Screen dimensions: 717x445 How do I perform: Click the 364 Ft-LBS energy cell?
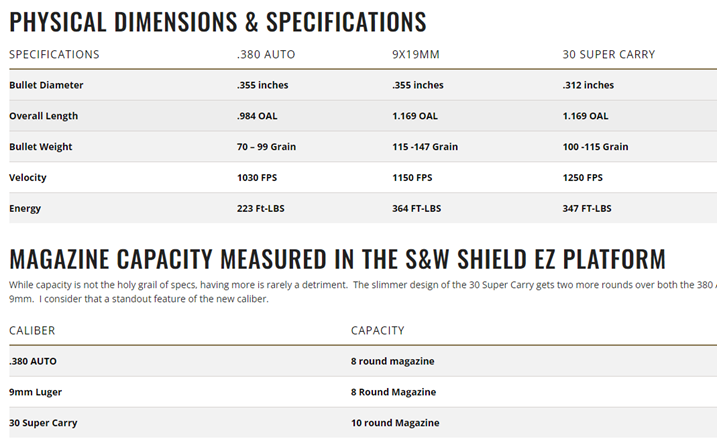pyautogui.click(x=418, y=208)
